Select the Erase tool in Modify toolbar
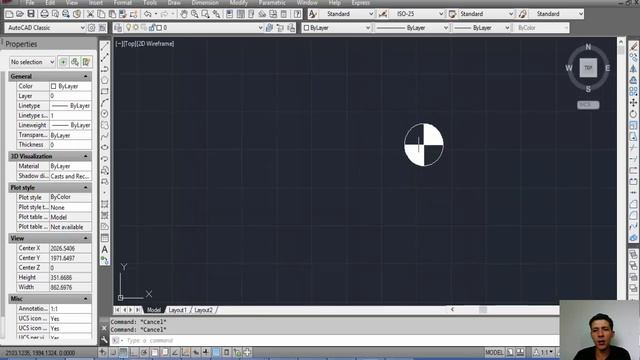 pyautogui.click(x=633, y=46)
